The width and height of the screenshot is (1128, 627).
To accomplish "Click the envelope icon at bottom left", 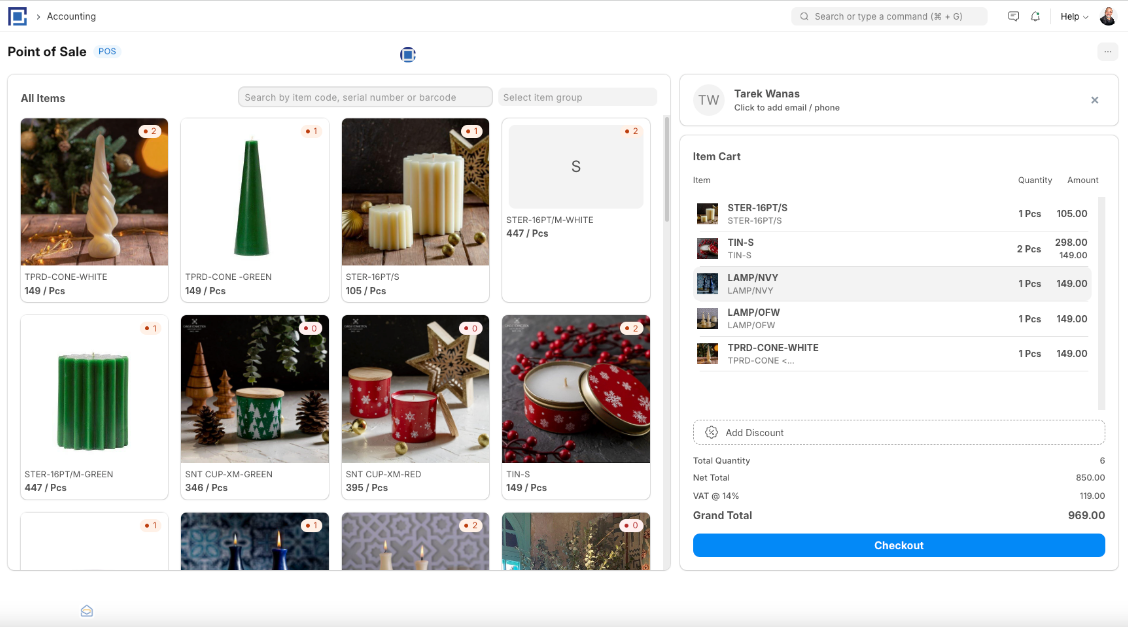I will tap(87, 611).
